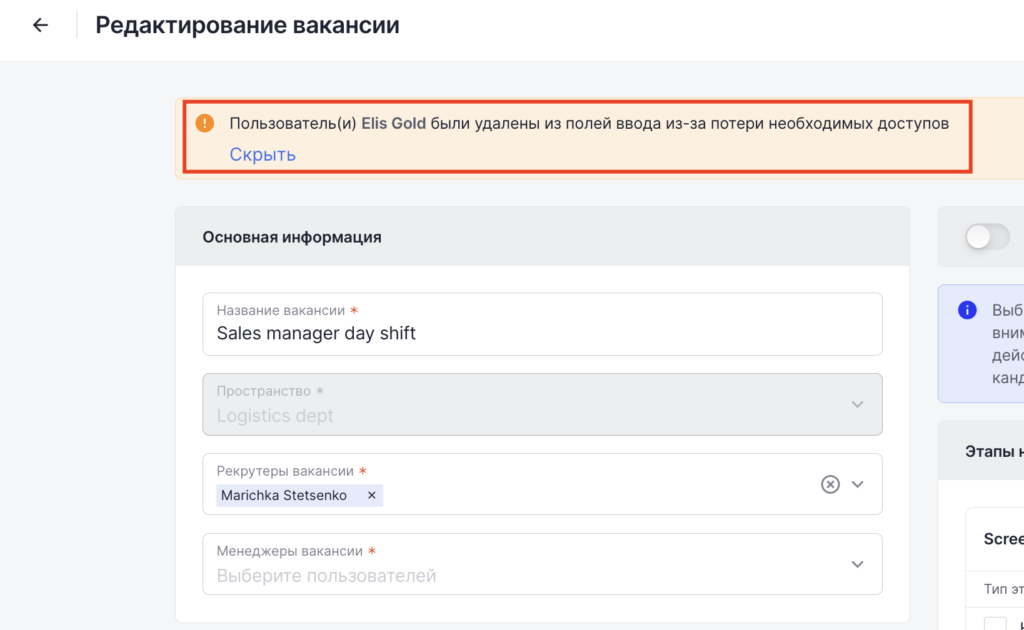Click the Этапы section header
The height and width of the screenshot is (630, 1024).
(992, 451)
